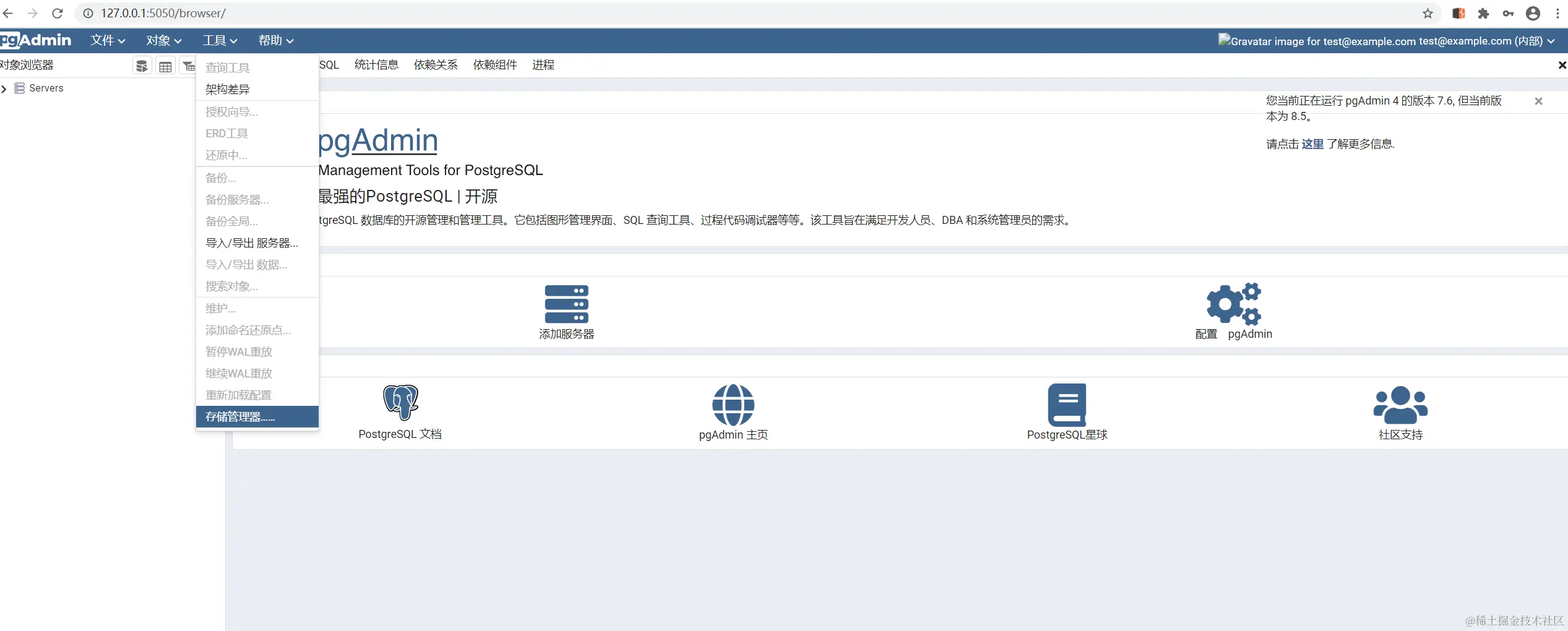The width and height of the screenshot is (1568, 631).
Task: Click the PostgreSQL星球 link text
Action: [1067, 435]
